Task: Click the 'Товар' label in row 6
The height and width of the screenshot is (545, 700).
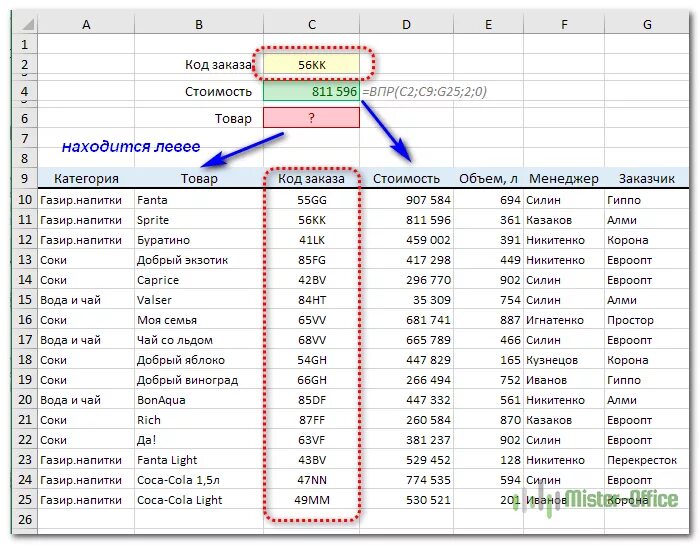Action: click(233, 118)
